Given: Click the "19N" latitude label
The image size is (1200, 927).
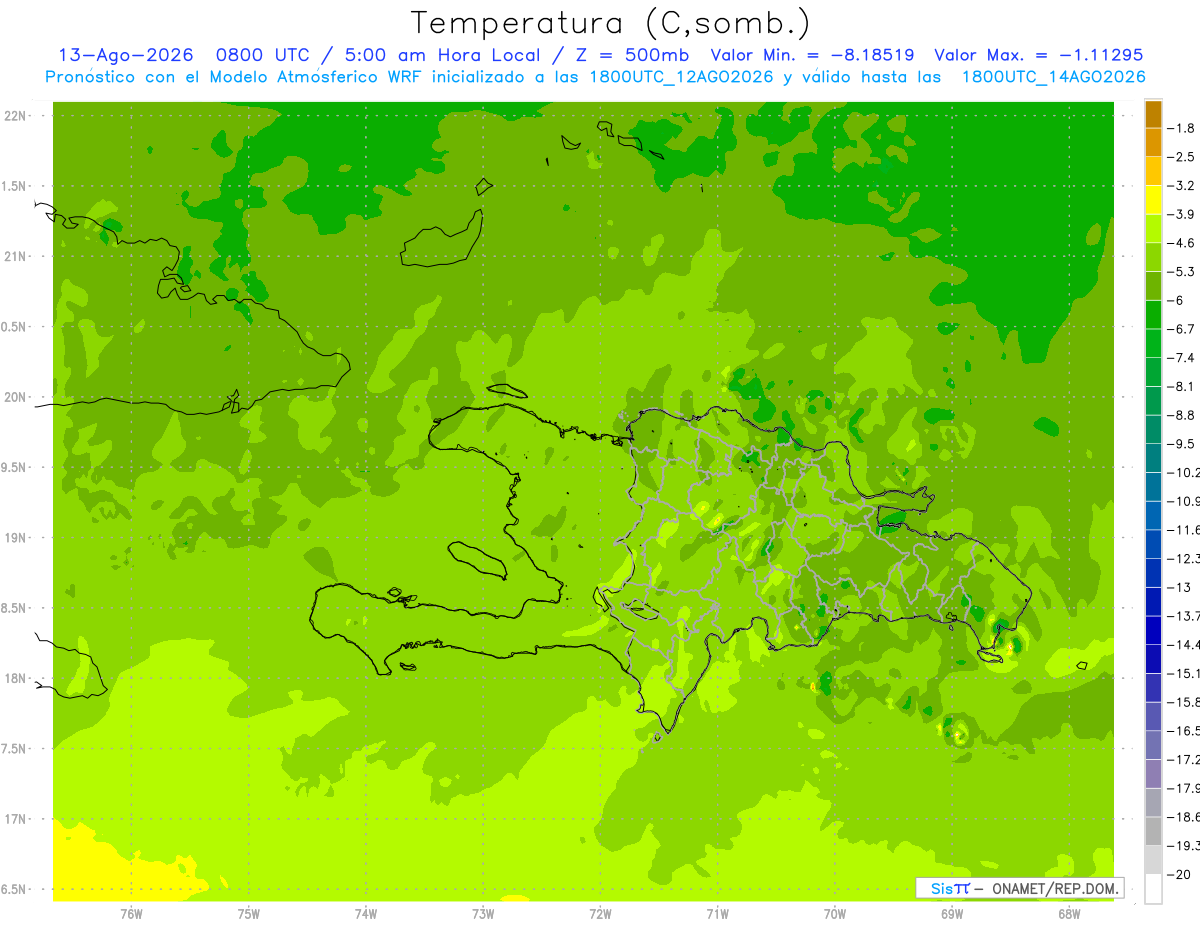Looking at the screenshot, I should [x=16, y=538].
